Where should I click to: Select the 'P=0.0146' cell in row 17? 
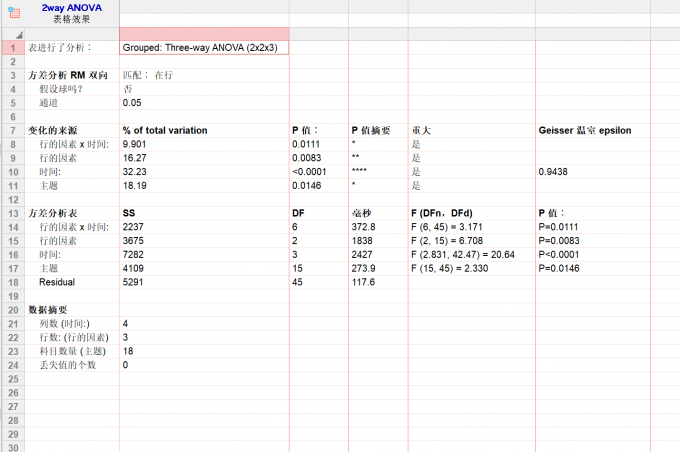tap(559, 269)
